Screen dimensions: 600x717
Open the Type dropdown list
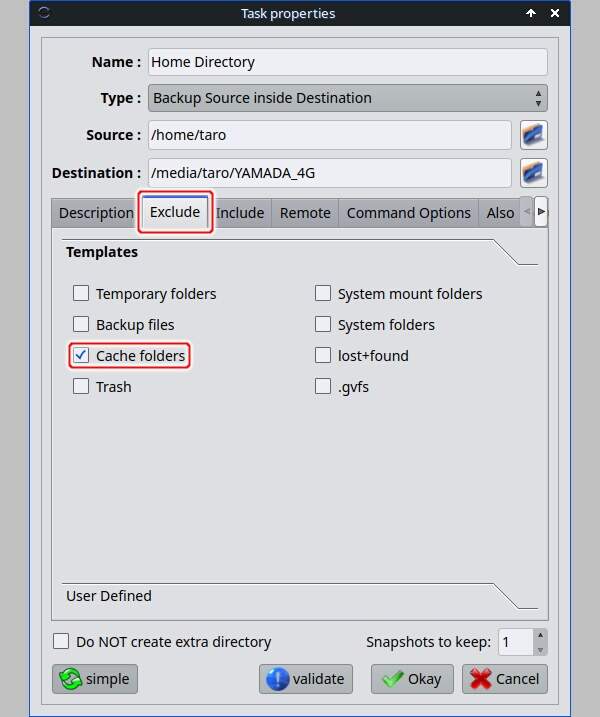pos(348,98)
